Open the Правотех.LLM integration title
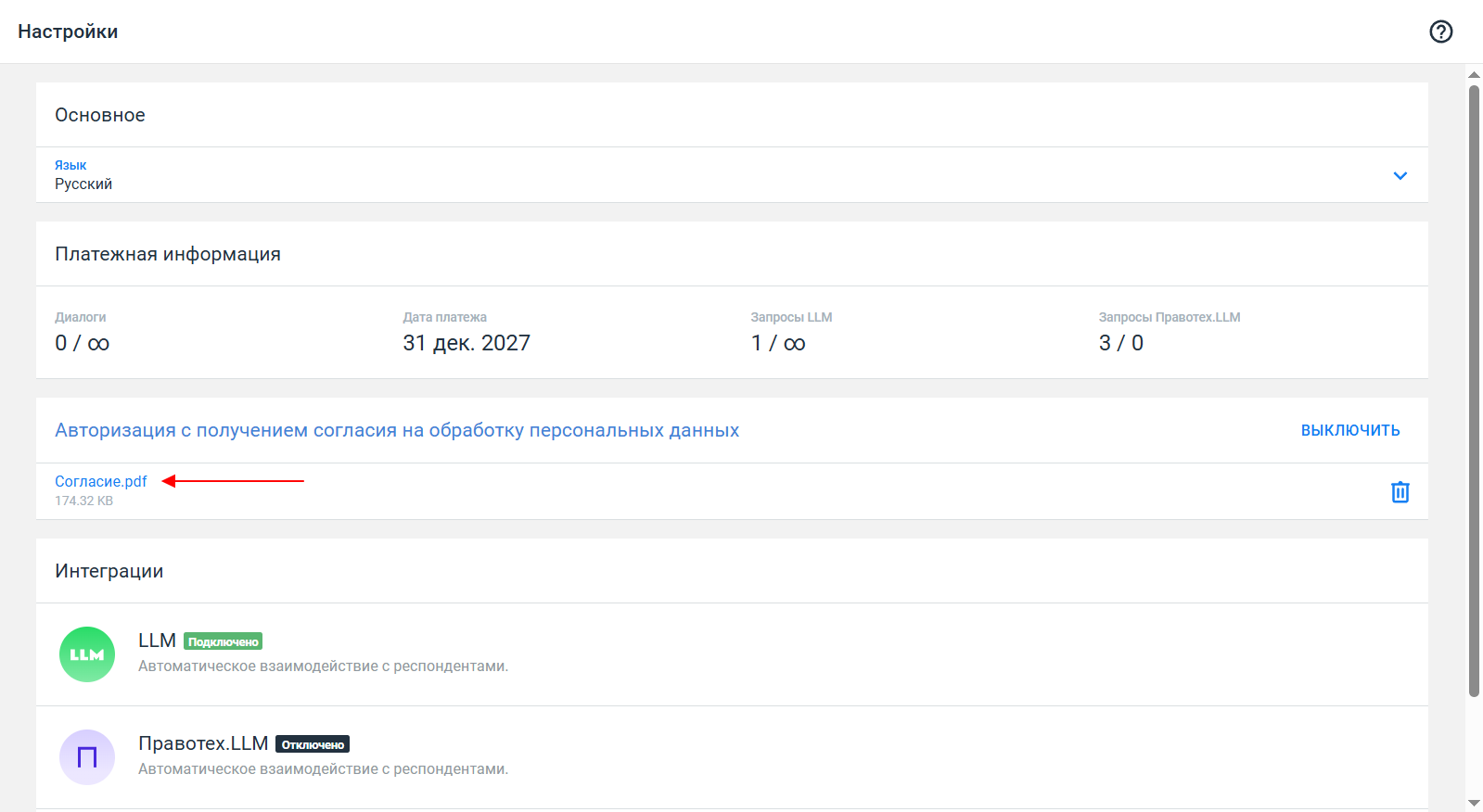The width and height of the screenshot is (1483, 812). 203,743
